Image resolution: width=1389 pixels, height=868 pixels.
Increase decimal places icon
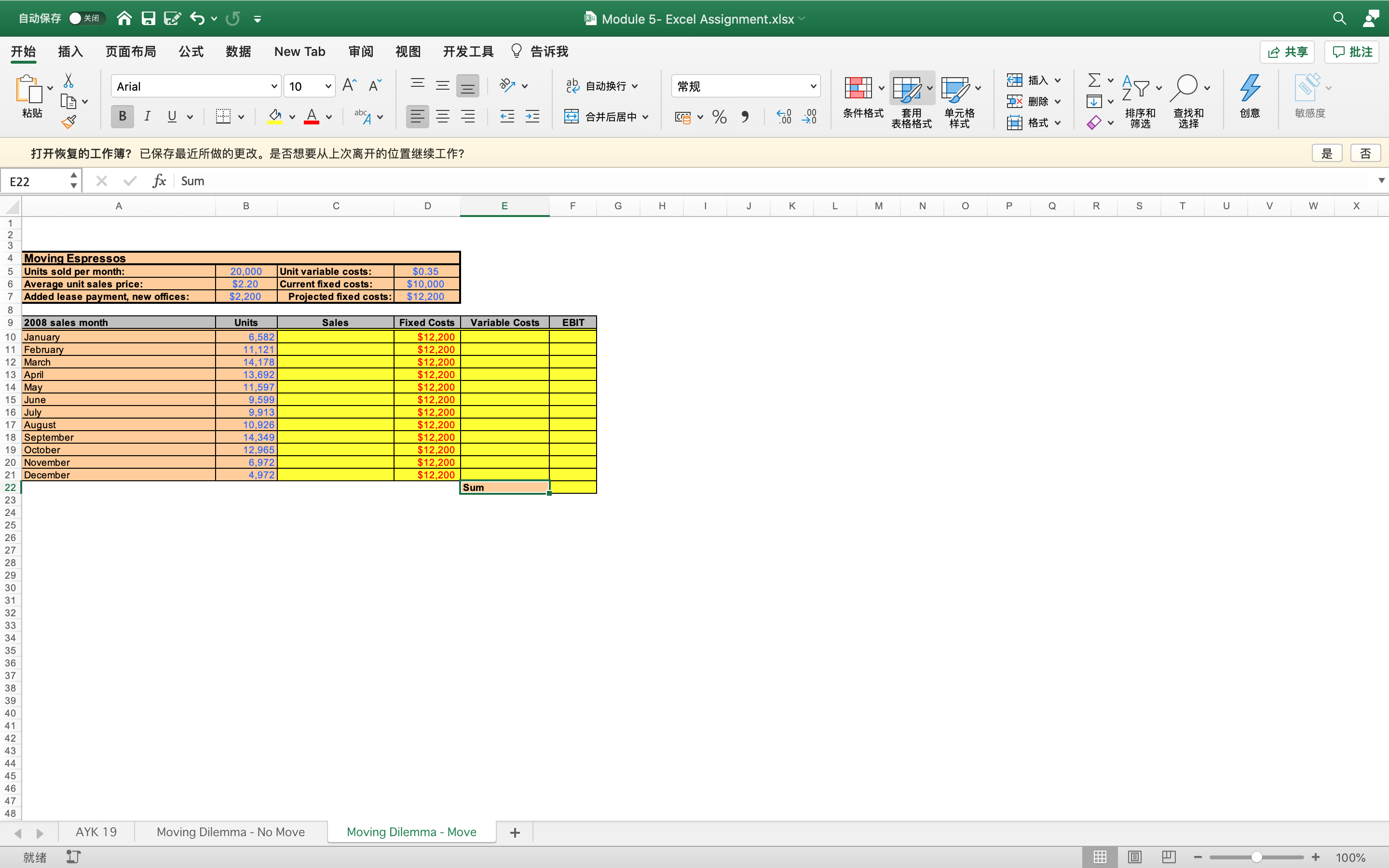pos(783,117)
